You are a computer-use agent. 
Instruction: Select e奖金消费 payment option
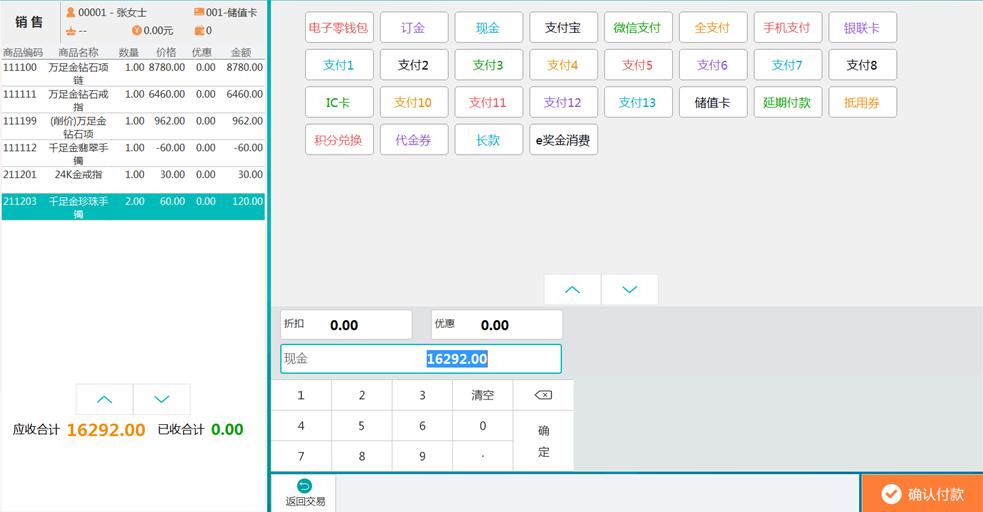tap(563, 139)
